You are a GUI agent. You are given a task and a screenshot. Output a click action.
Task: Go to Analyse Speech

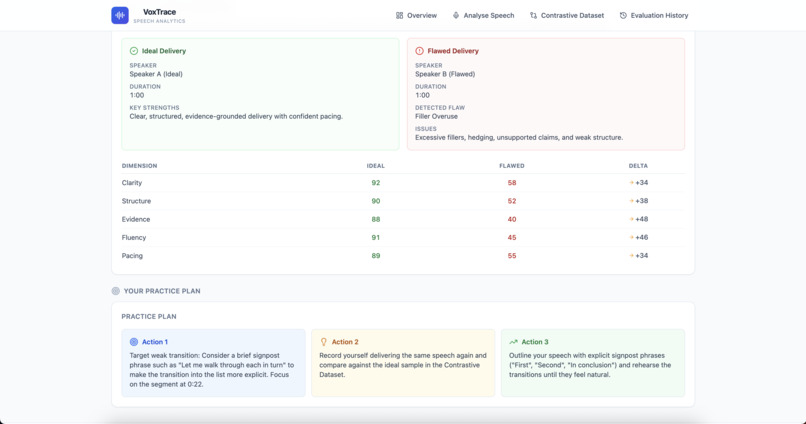point(483,15)
